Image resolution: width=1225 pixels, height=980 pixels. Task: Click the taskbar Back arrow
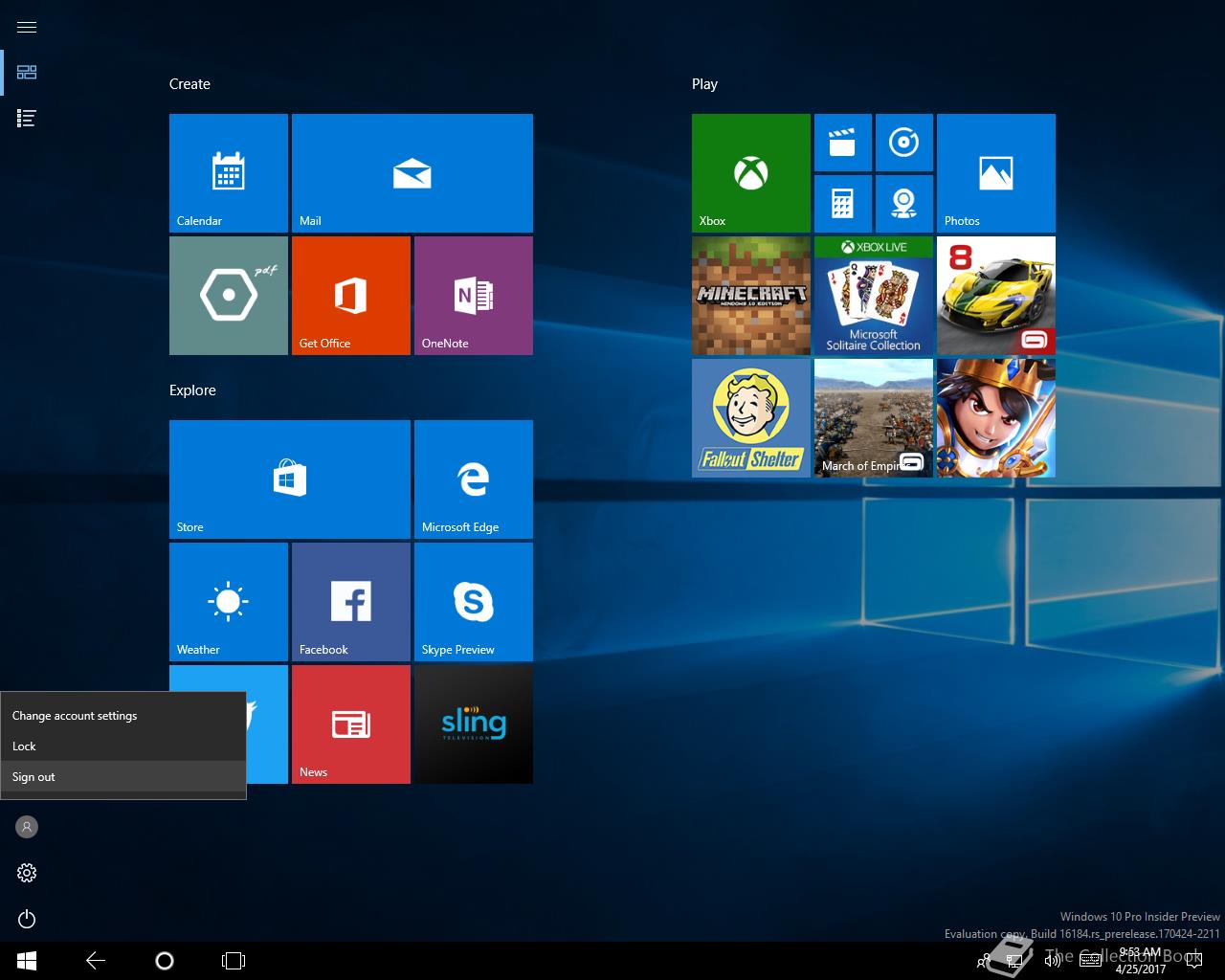click(96, 961)
